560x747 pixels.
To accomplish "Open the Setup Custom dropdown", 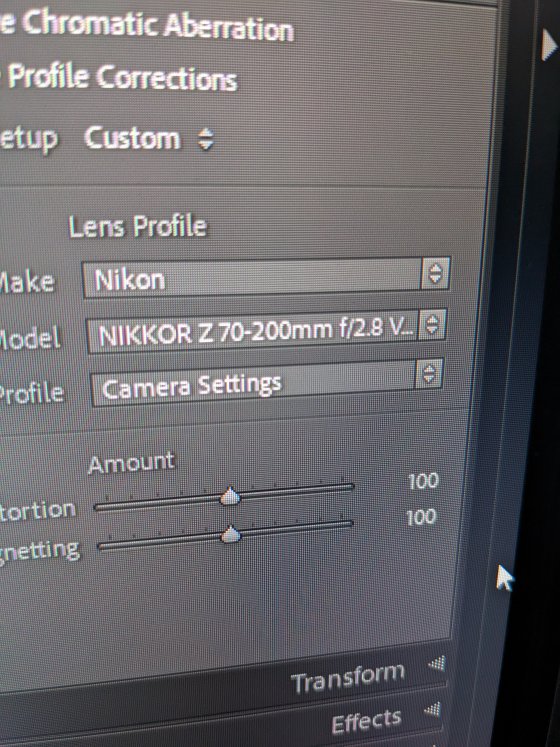I will (149, 139).
